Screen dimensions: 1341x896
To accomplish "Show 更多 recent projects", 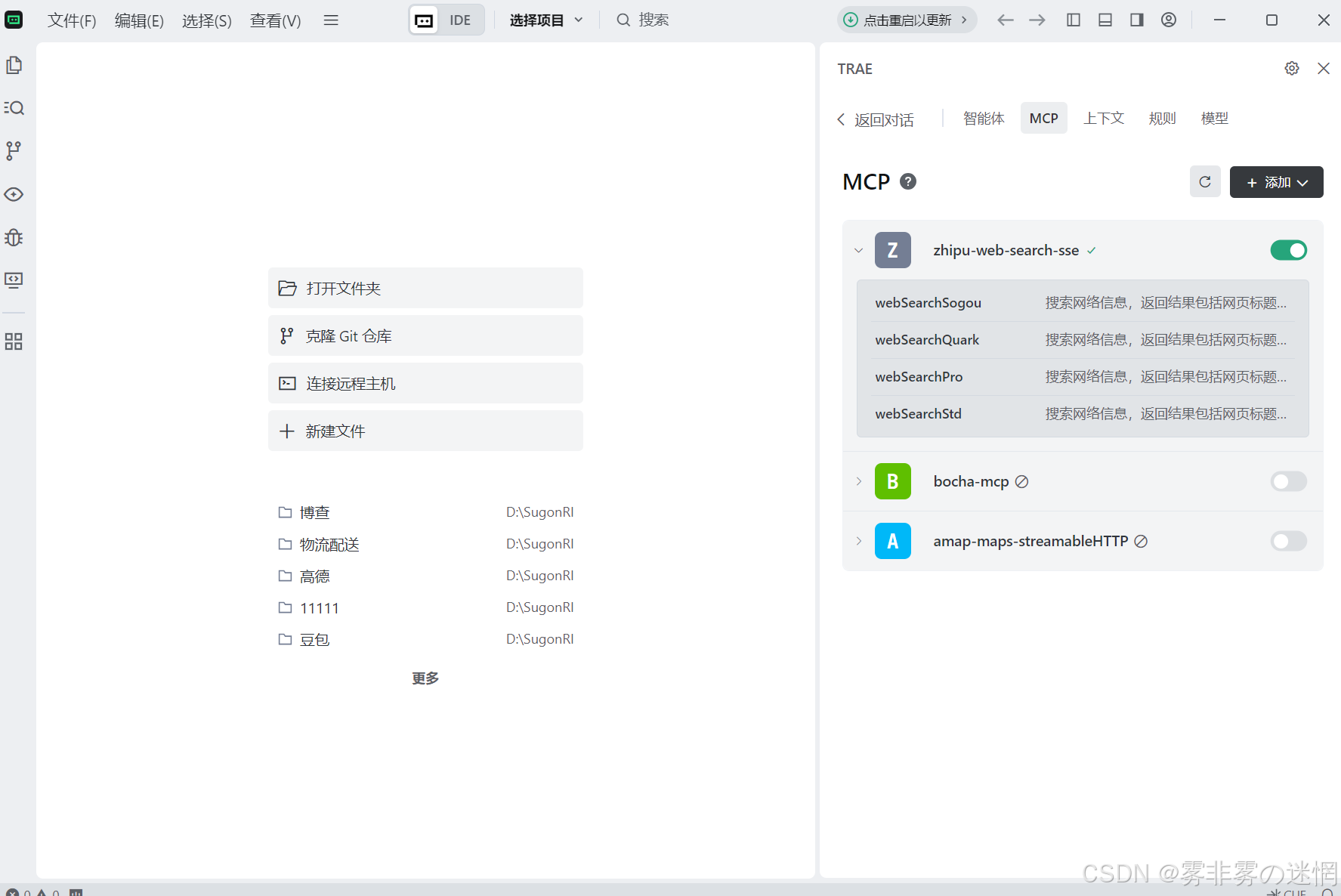I will point(425,678).
